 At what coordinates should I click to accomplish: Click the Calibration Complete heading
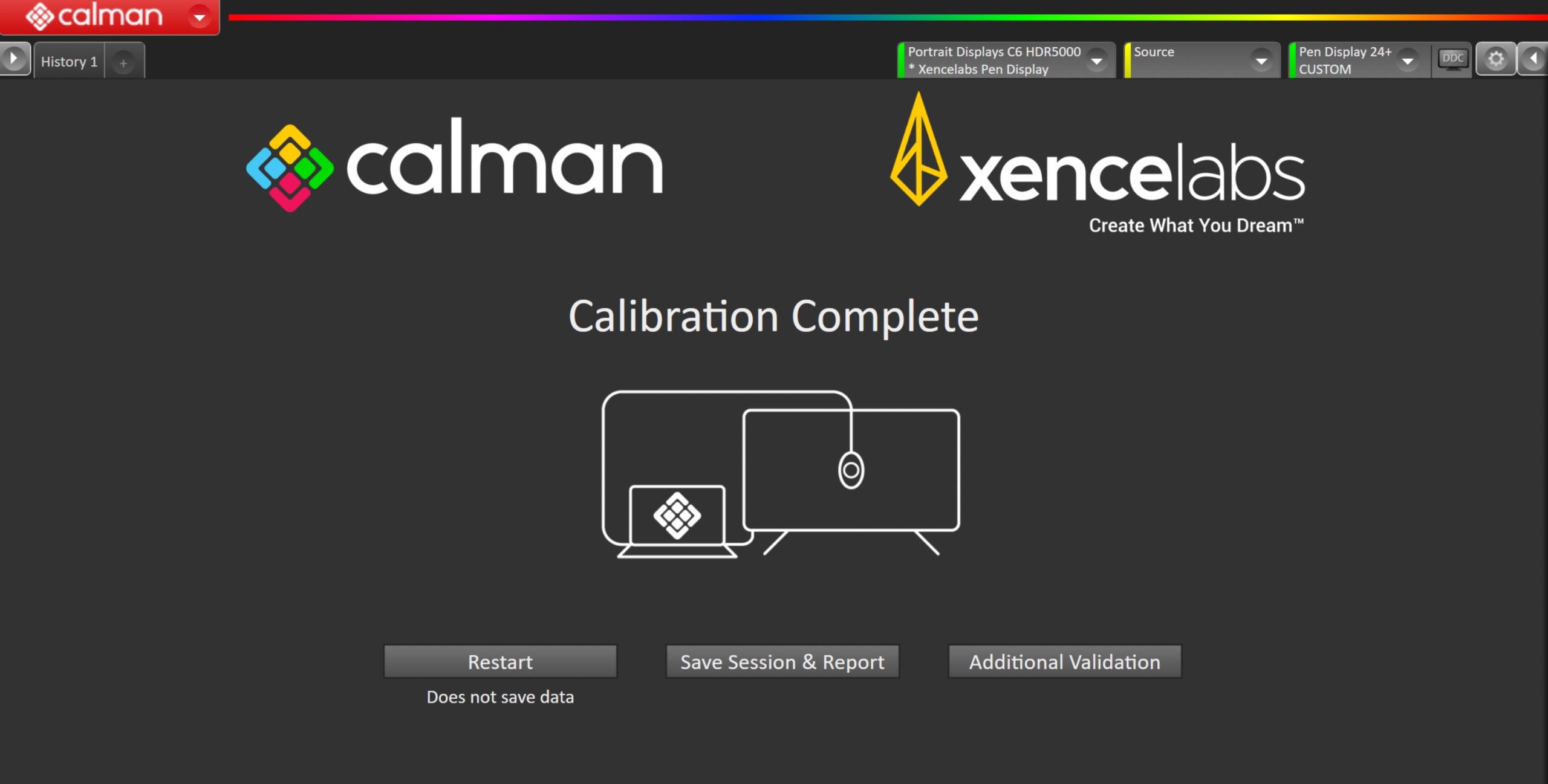773,316
